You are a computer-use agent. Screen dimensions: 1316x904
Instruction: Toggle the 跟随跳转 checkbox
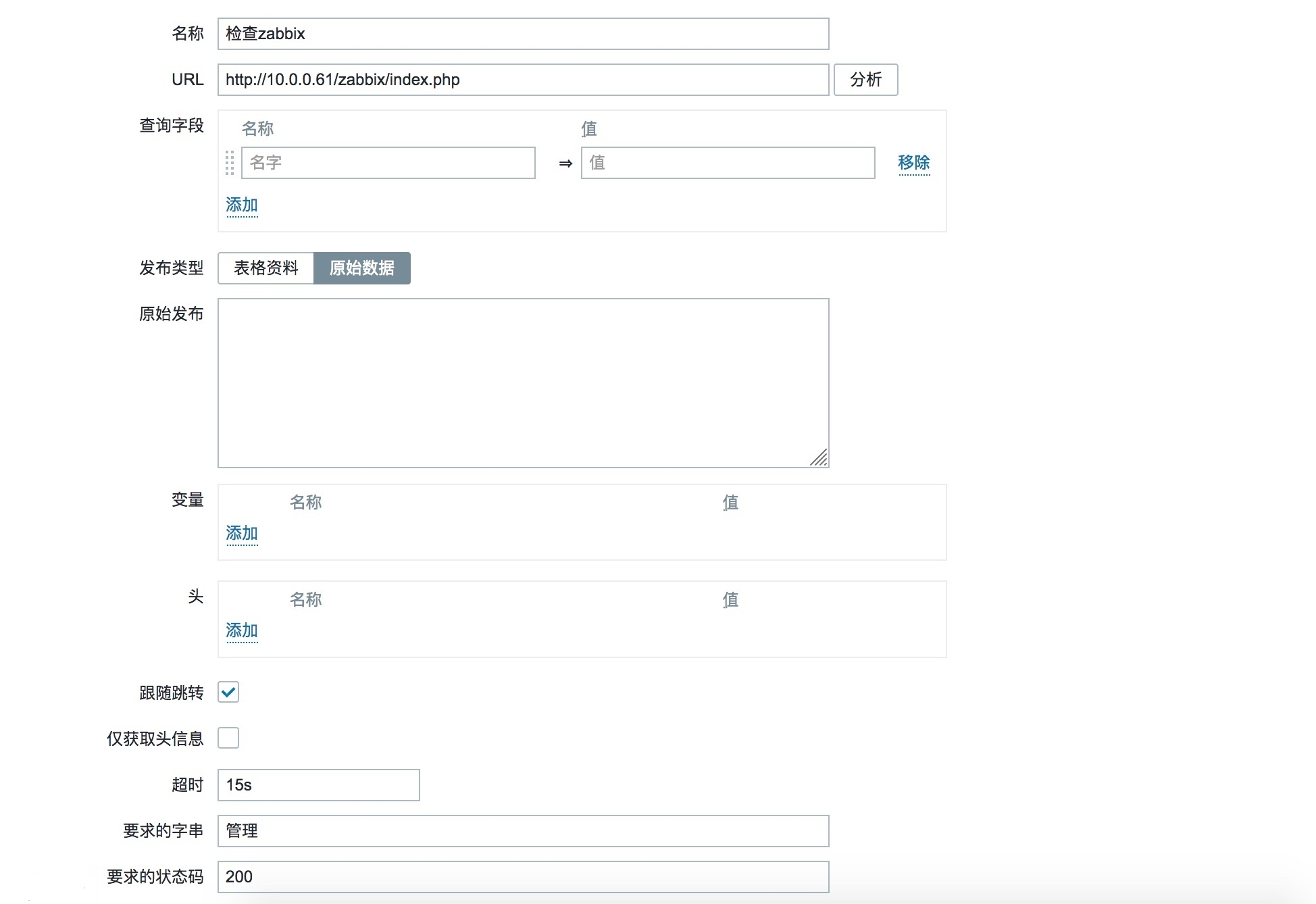pyautogui.click(x=228, y=692)
